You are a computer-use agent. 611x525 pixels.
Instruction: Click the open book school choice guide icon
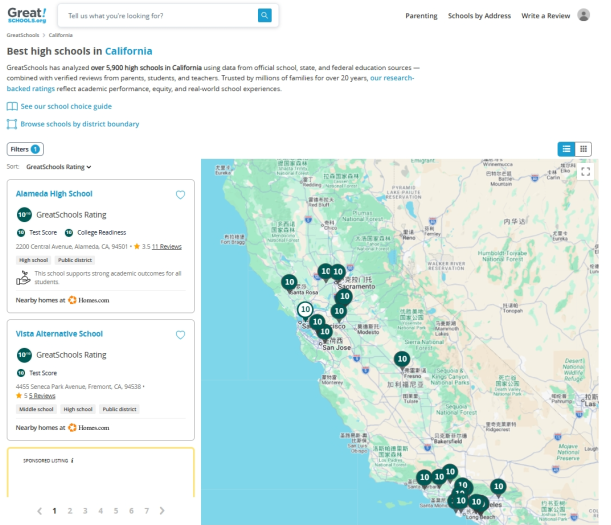click(12, 106)
